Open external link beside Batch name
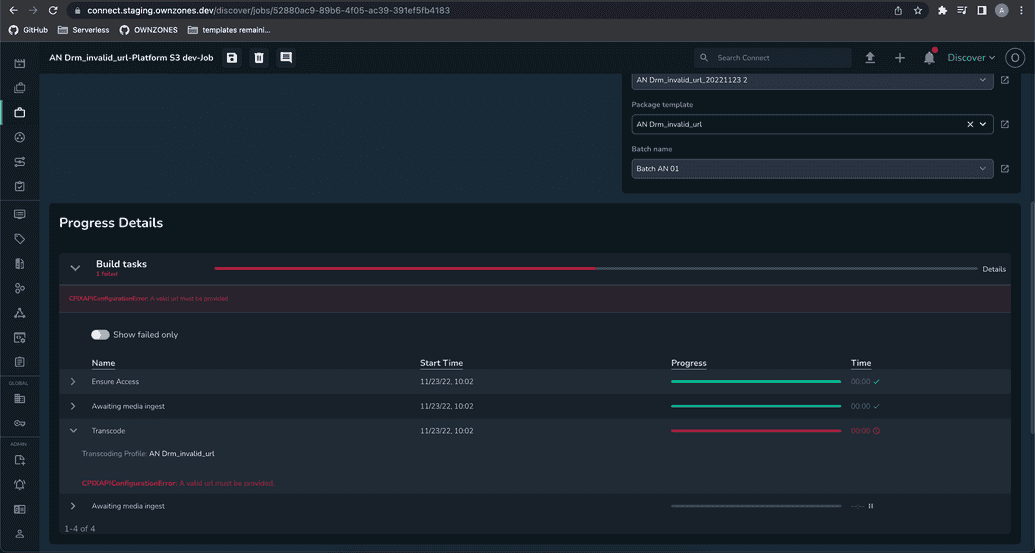The image size is (1035, 553). pos(1005,169)
